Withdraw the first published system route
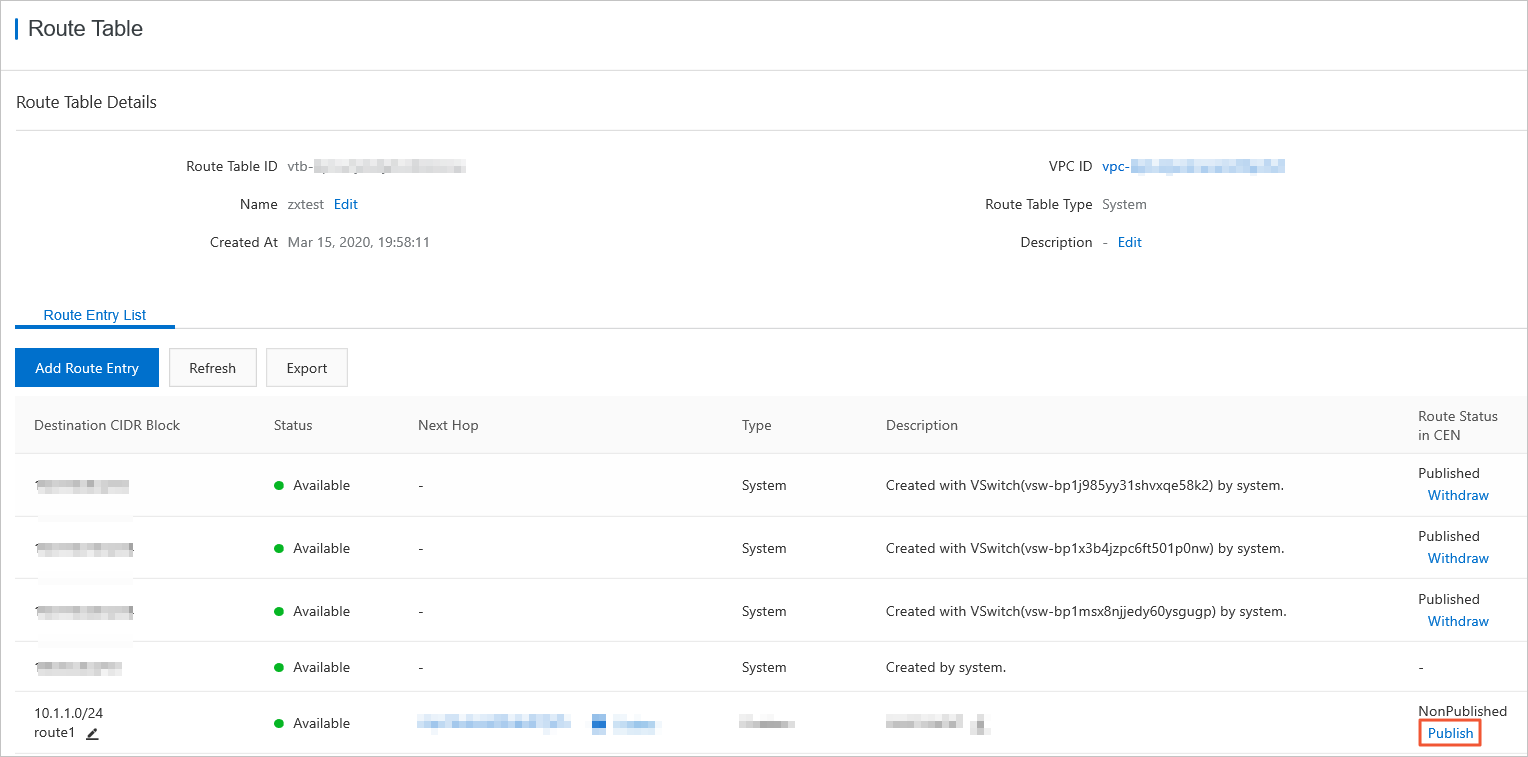 click(x=1457, y=495)
